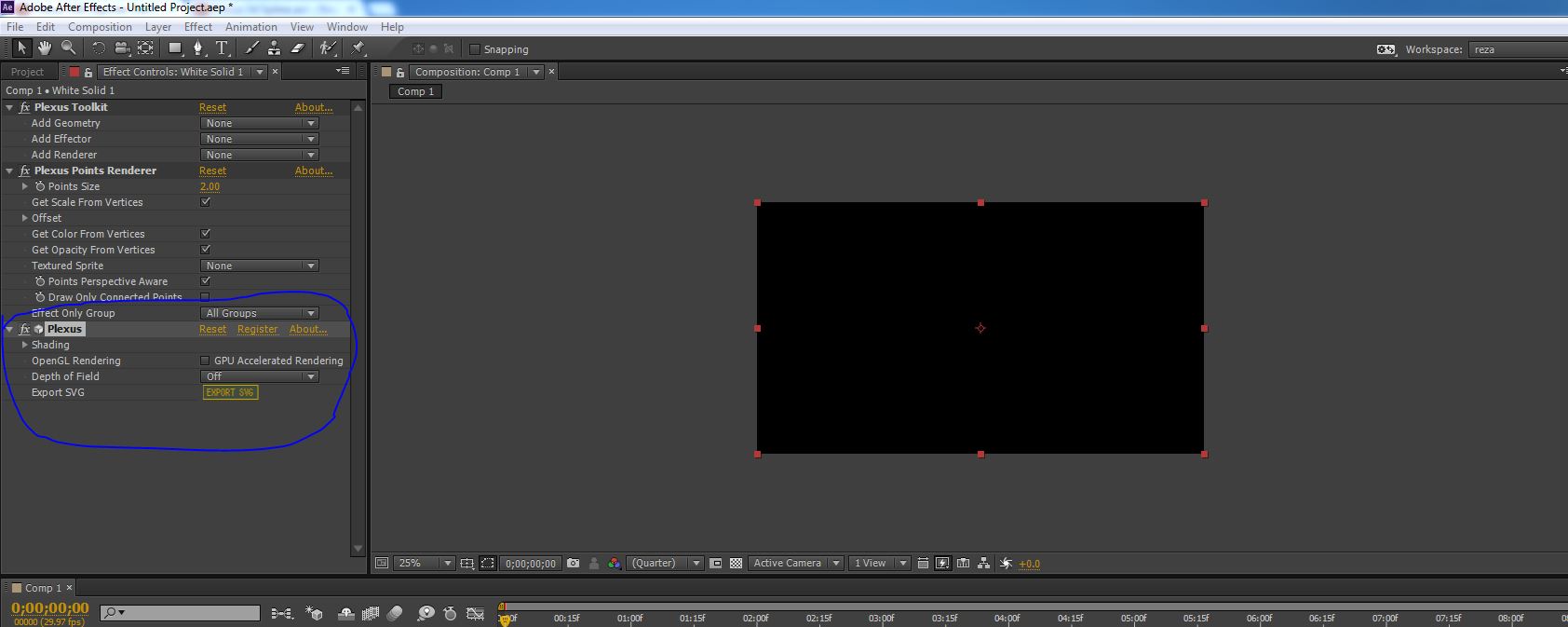The width and height of the screenshot is (1568, 627).
Task: Open the Textured Sprite dropdown
Action: click(260, 266)
